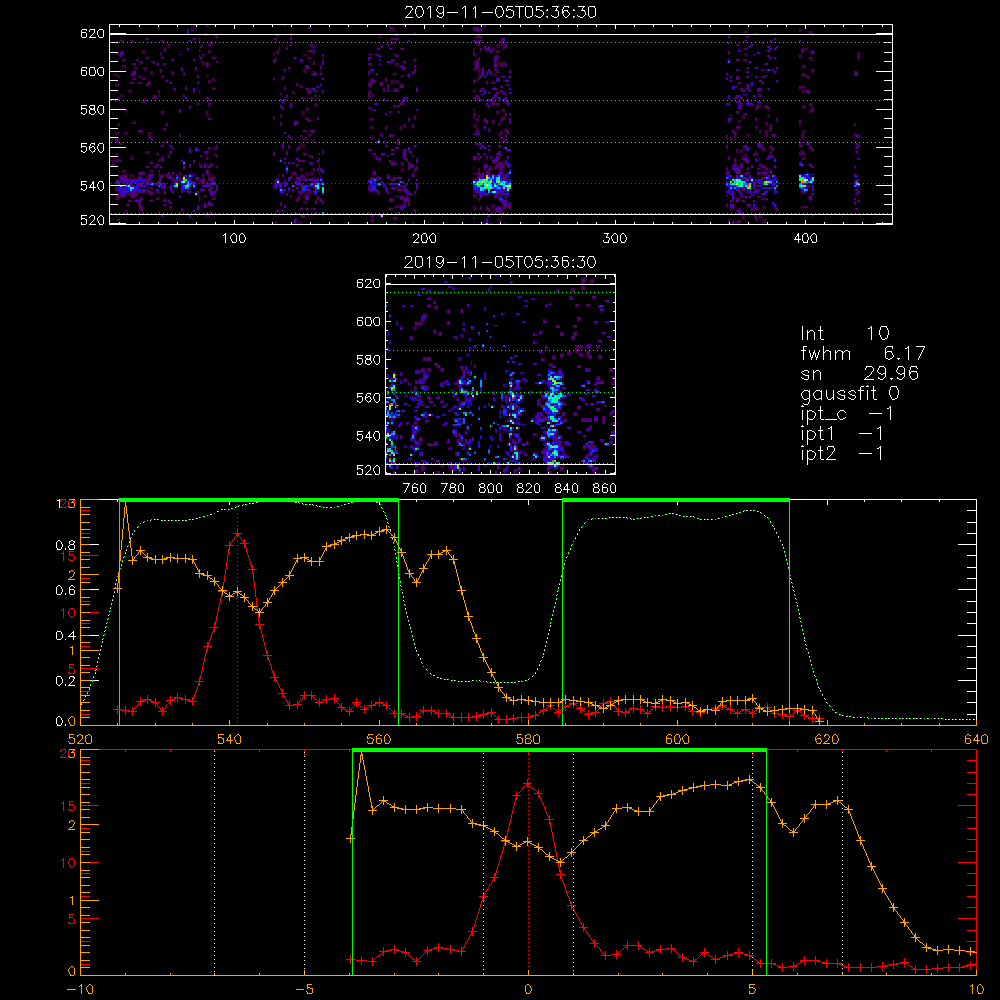Screen dimensions: 1000x1000
Task: Select white y-axis label 0.6 on upper profile plot
Action: tap(65, 590)
